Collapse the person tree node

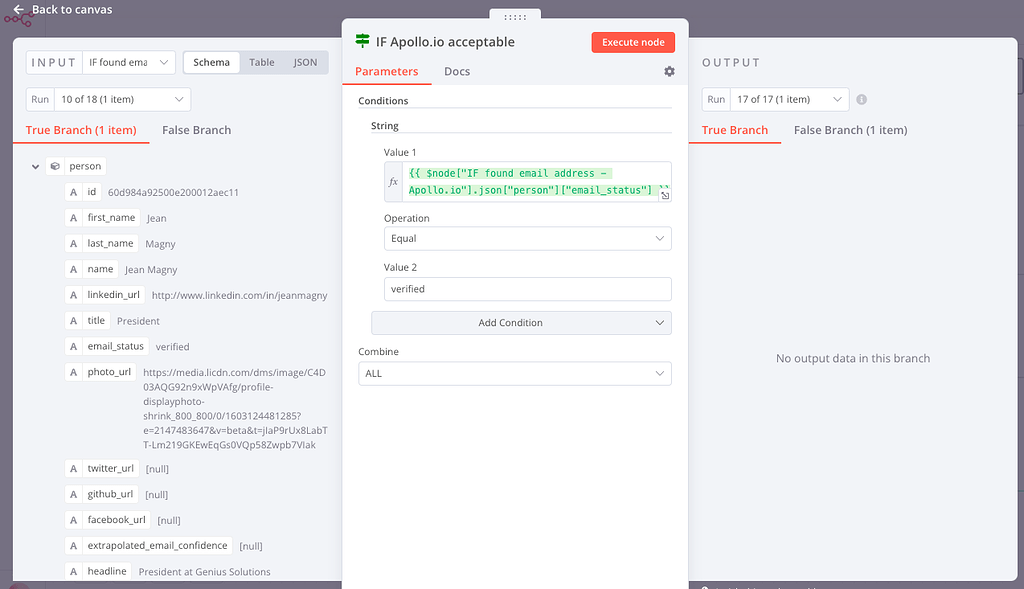pyautogui.click(x=36, y=167)
